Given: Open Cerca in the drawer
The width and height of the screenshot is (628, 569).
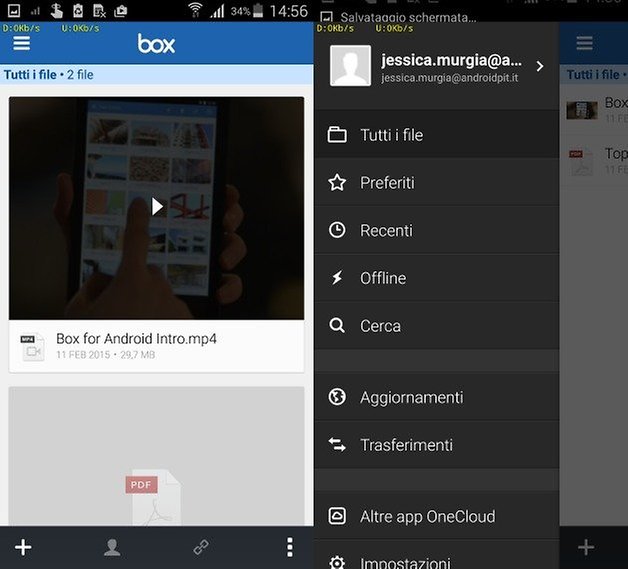Looking at the screenshot, I should pos(437,326).
